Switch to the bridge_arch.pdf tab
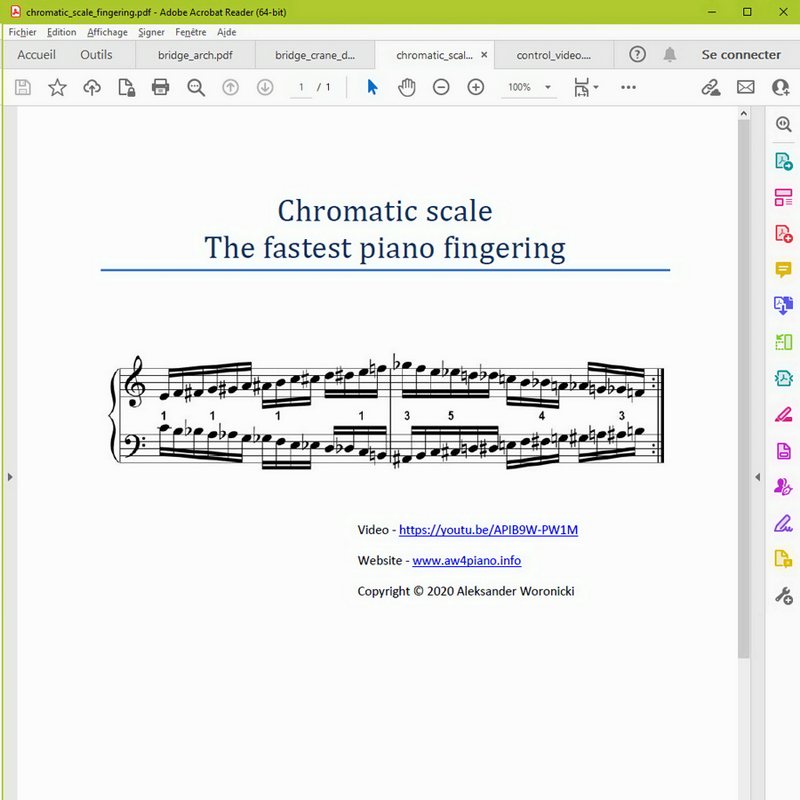The width and height of the screenshot is (800, 800). click(x=195, y=55)
